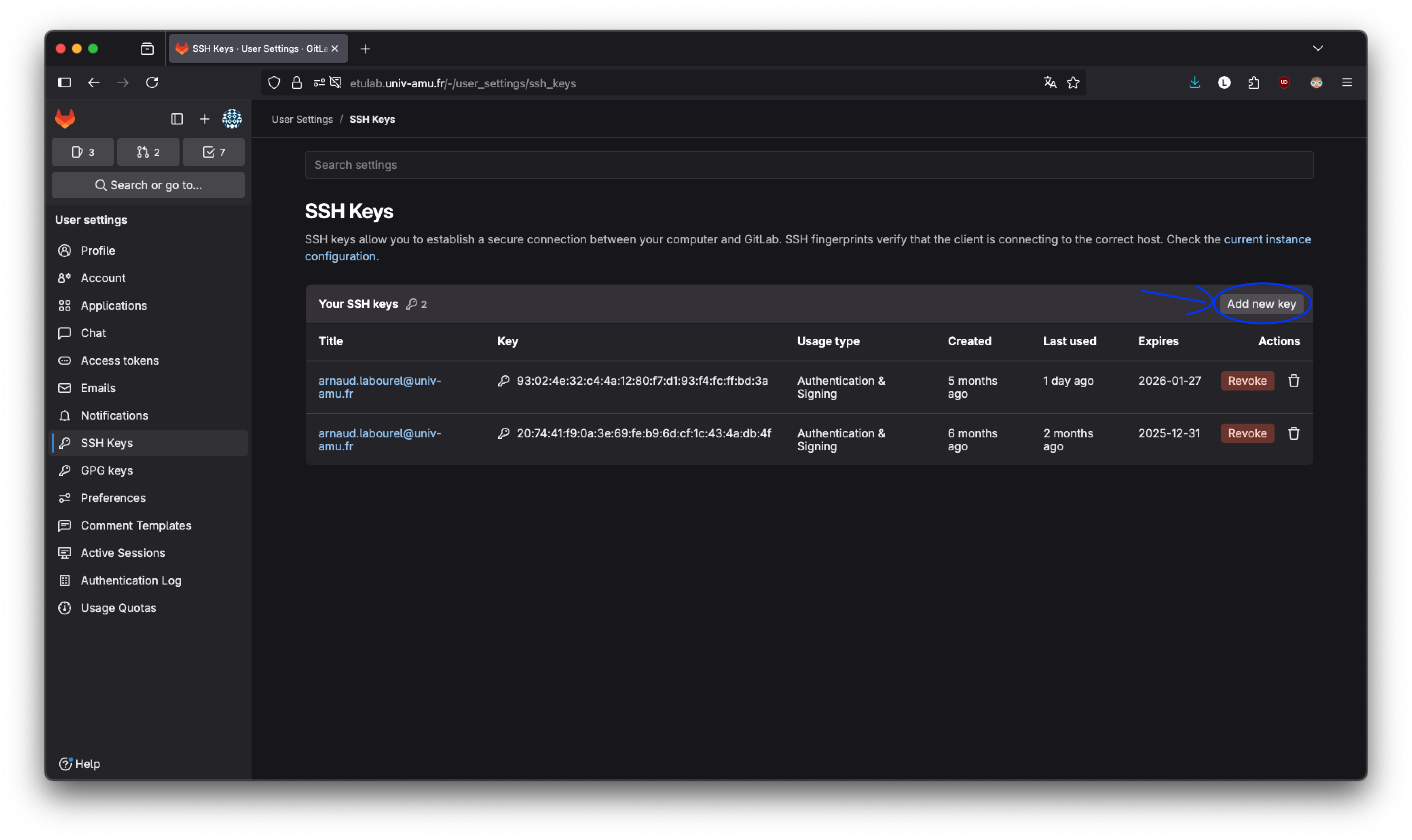Toggle tracking protection shield in address bar

pyautogui.click(x=274, y=82)
